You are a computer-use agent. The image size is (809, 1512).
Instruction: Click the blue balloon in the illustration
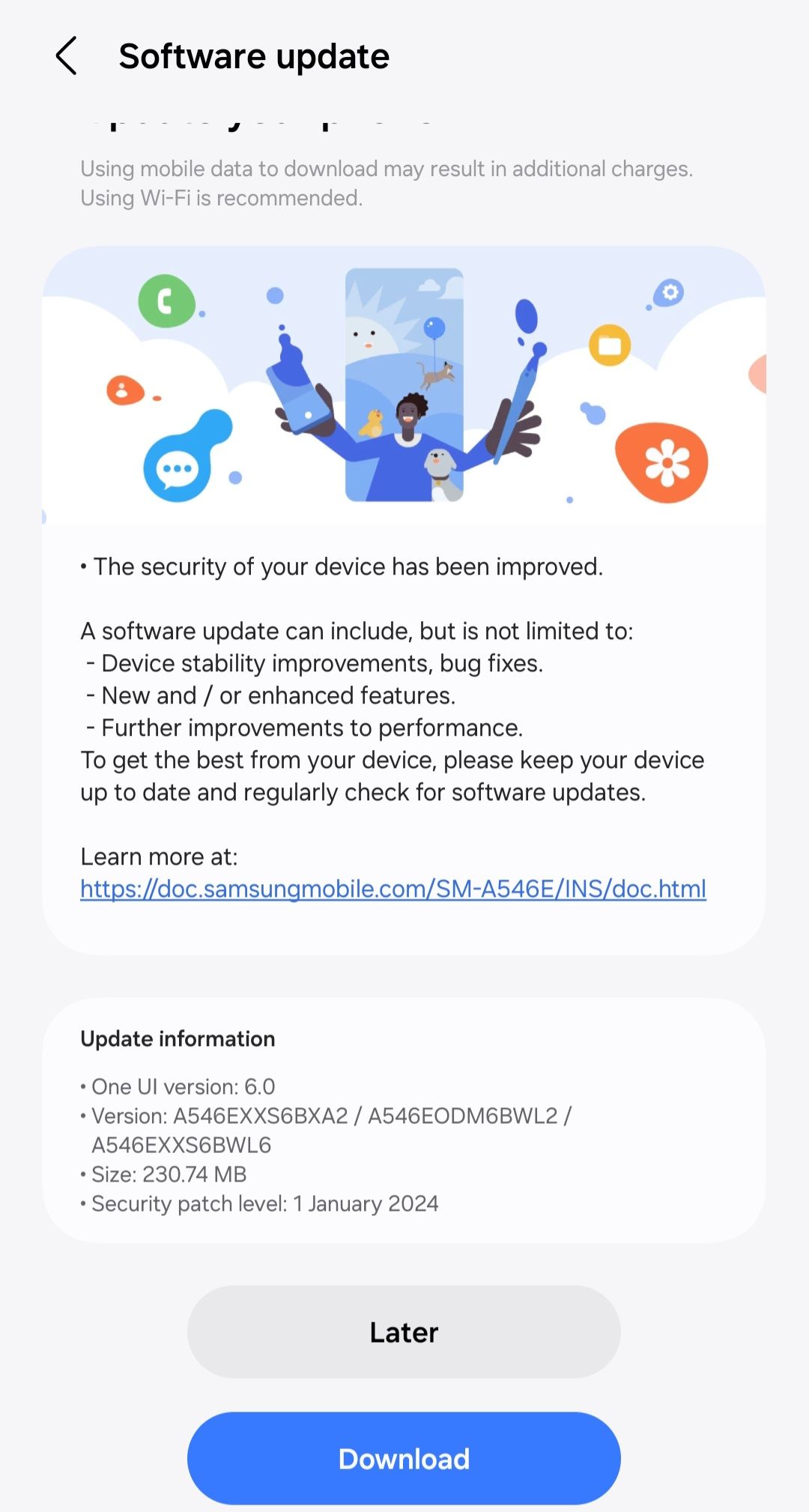[x=434, y=327]
